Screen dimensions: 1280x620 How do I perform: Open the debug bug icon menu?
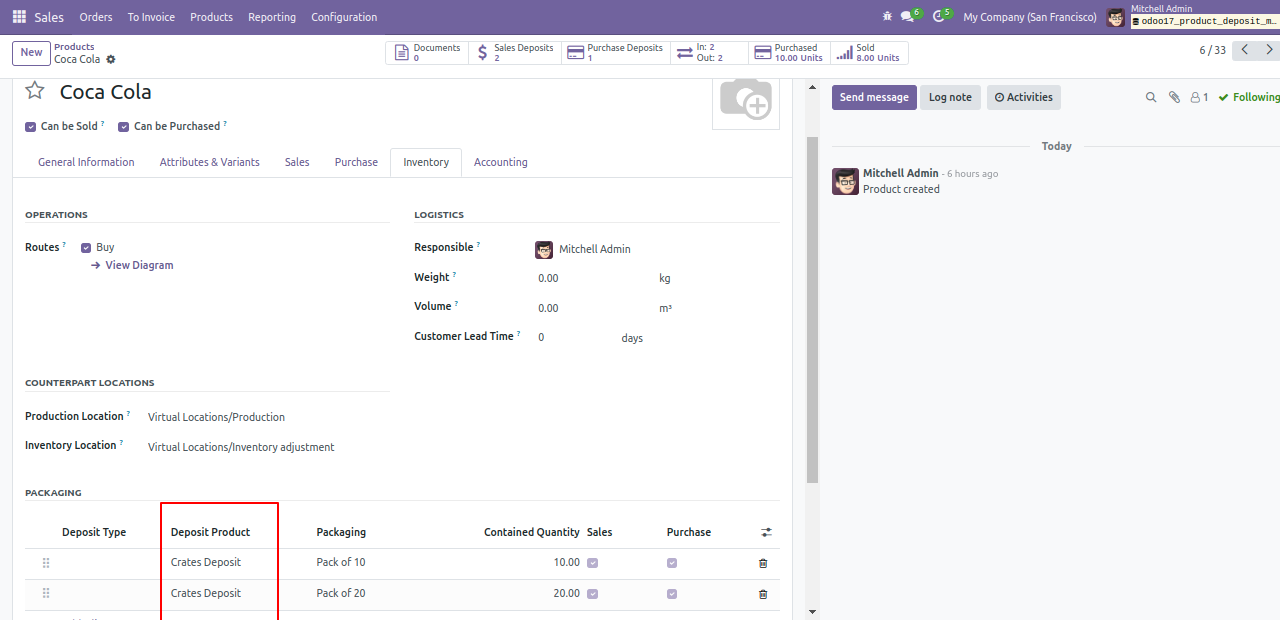887,17
